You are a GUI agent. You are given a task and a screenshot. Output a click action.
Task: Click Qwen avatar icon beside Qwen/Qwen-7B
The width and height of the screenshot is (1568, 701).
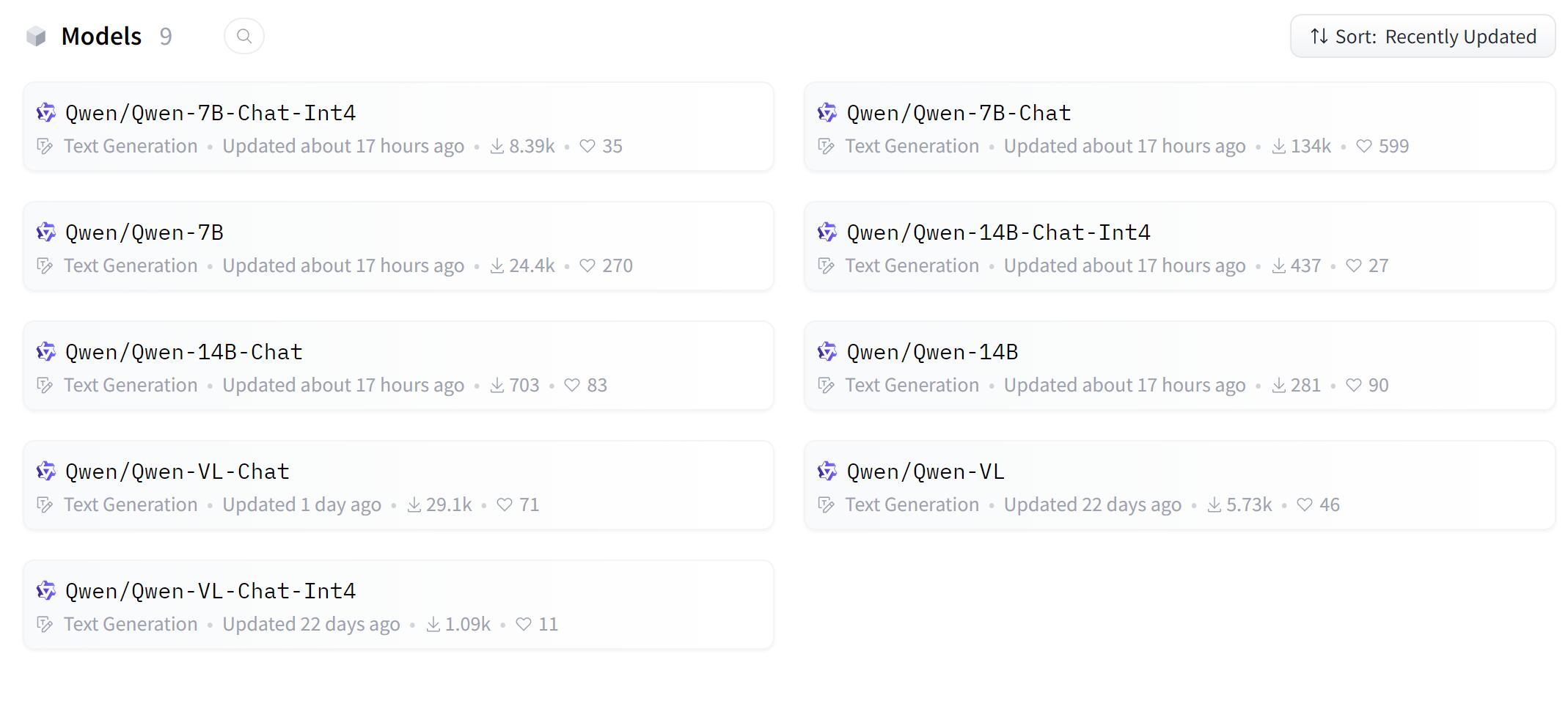click(46, 232)
